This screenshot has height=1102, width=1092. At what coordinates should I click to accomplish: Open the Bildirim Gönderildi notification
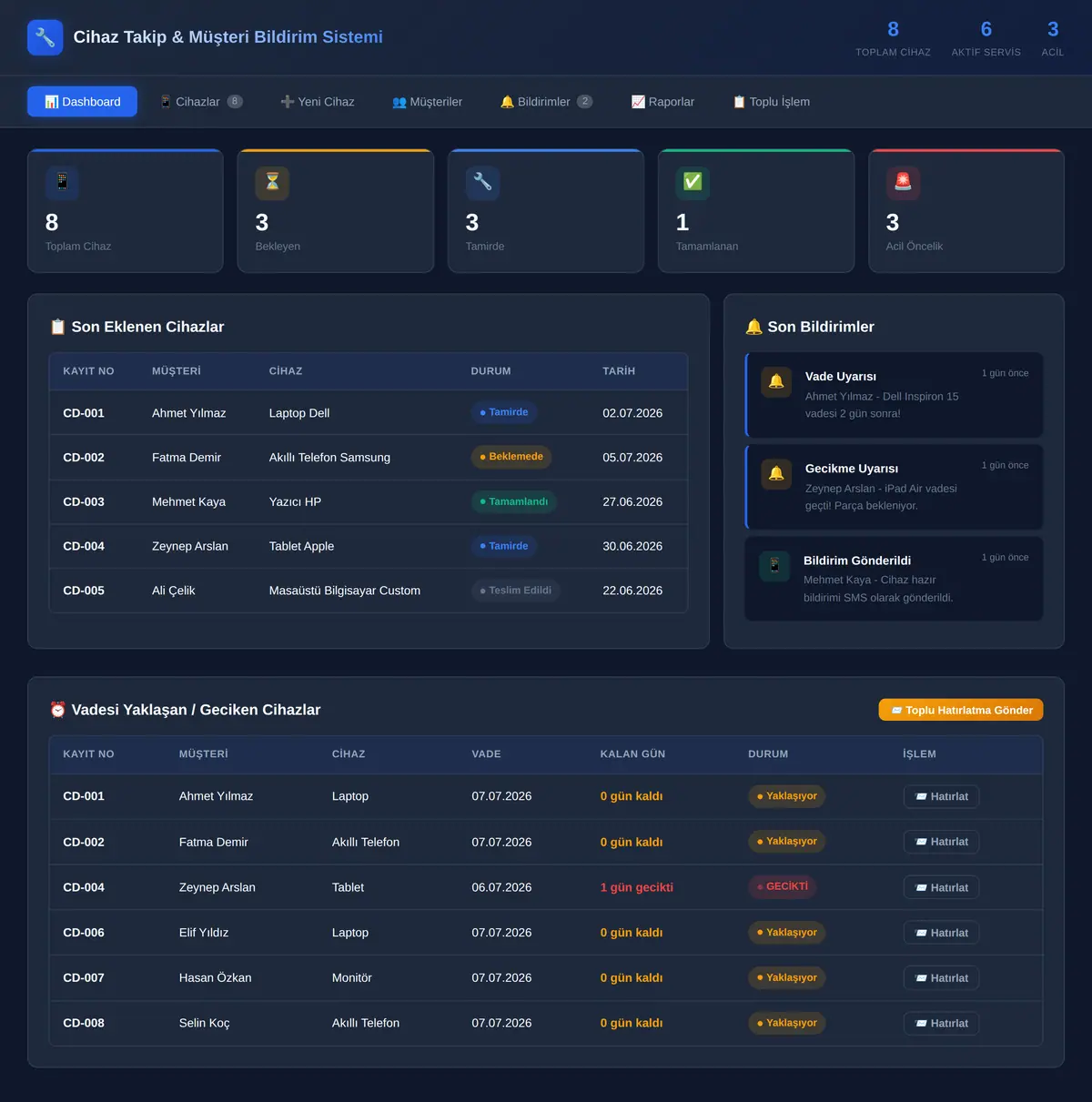click(x=894, y=579)
